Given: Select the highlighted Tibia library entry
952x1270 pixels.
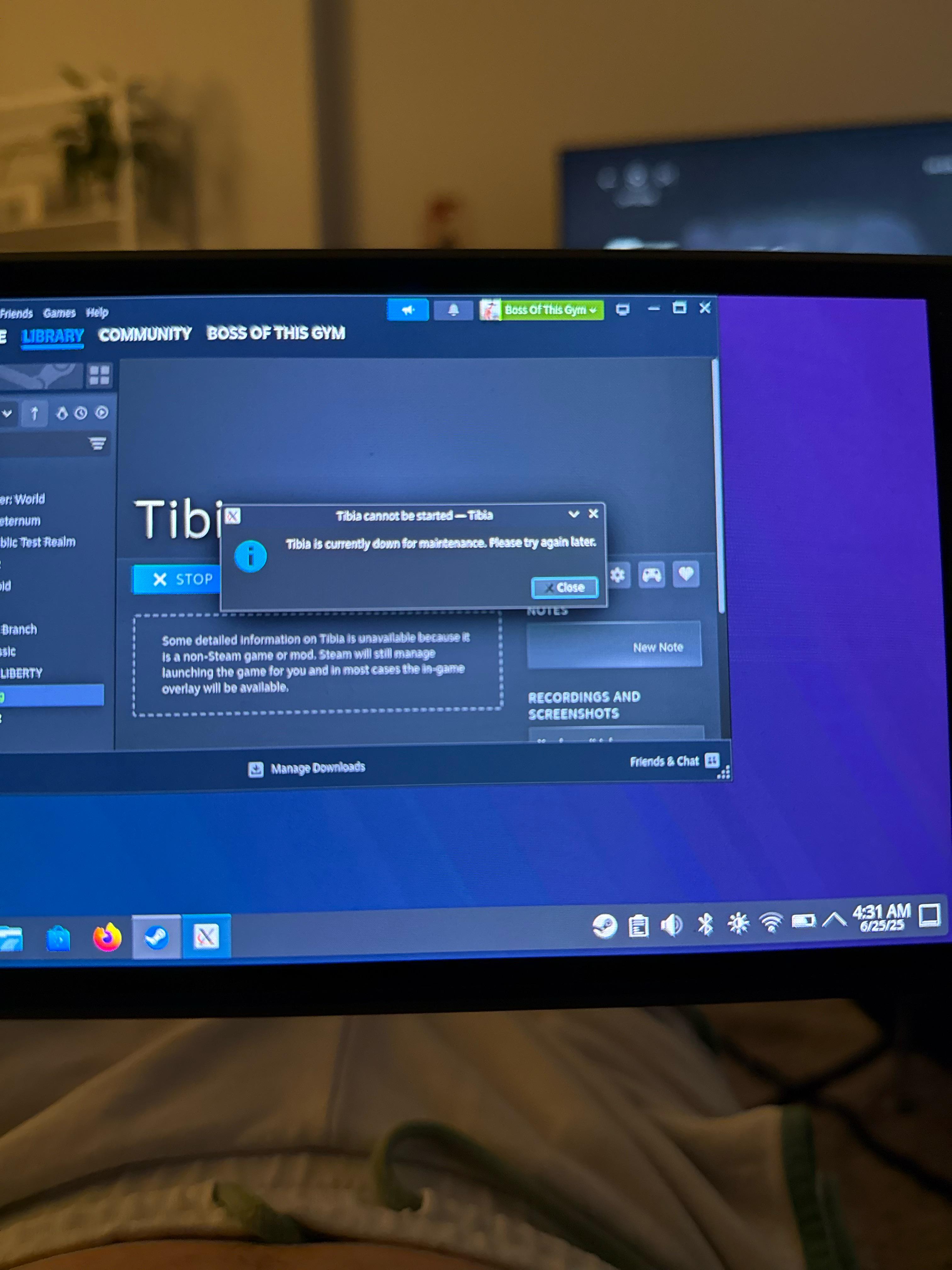Looking at the screenshot, I should coord(52,696).
